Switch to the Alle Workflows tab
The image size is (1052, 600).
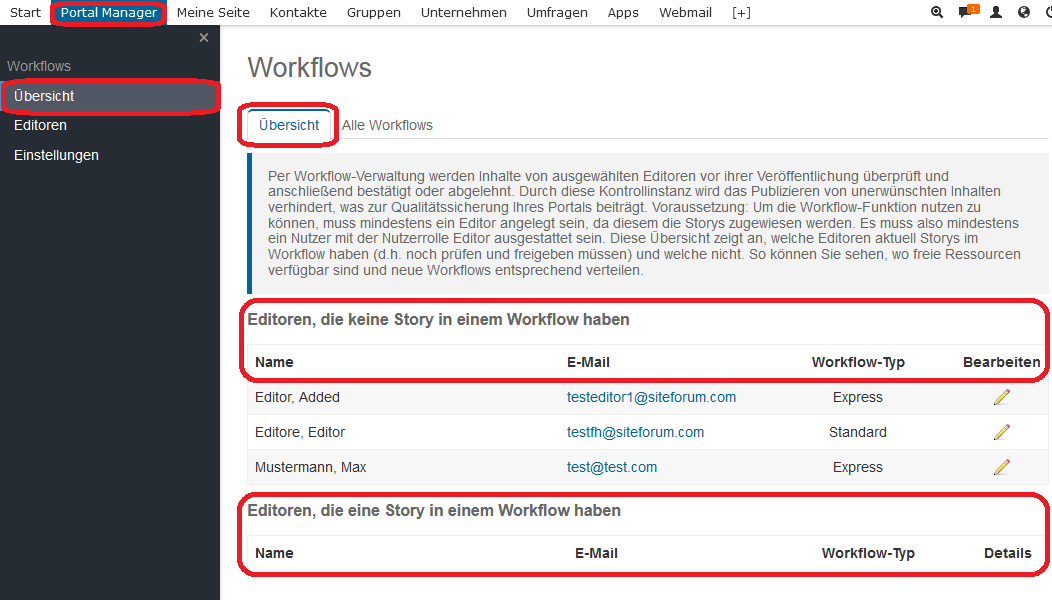pyautogui.click(x=387, y=125)
